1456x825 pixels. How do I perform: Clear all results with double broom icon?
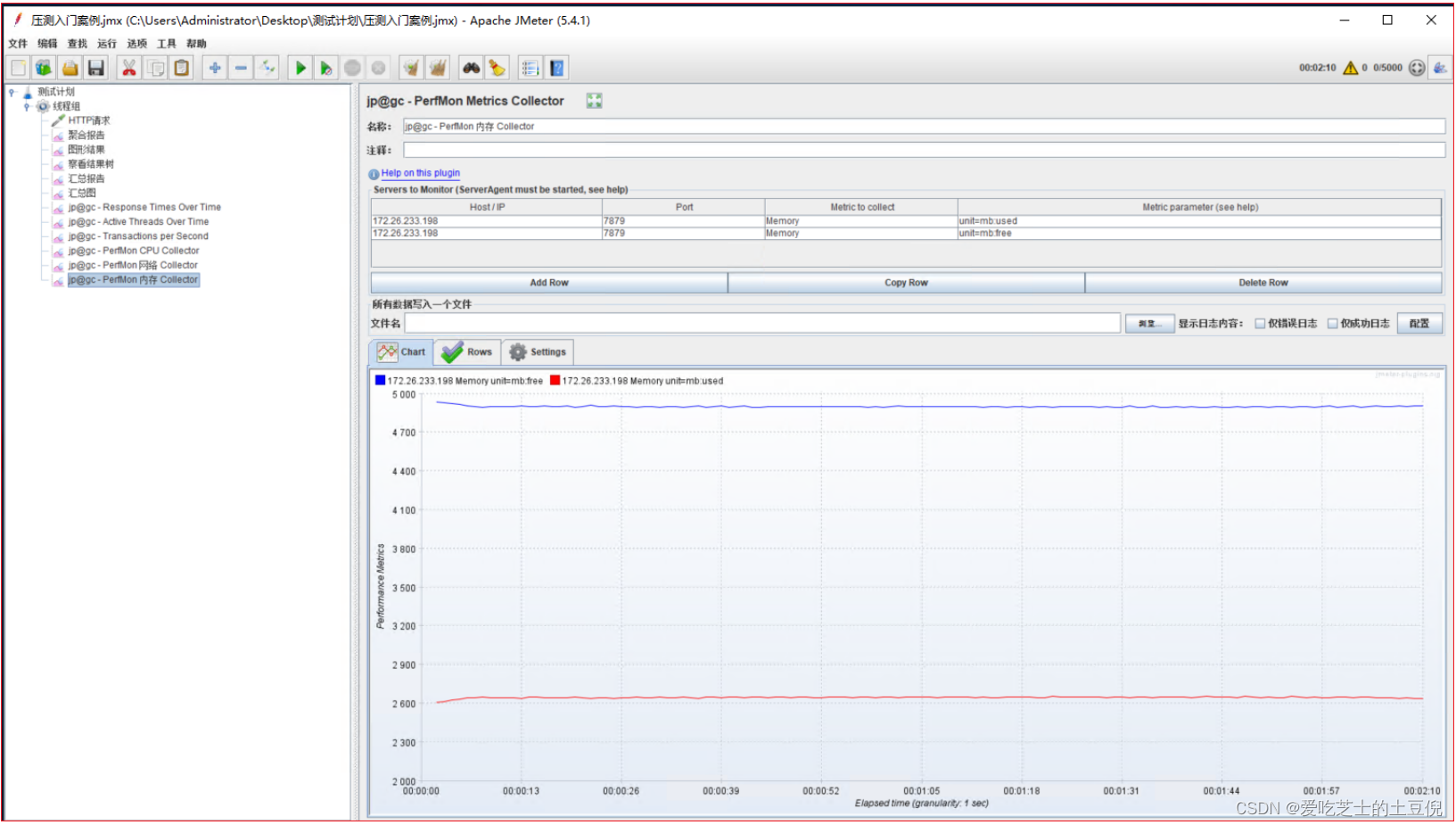click(437, 68)
